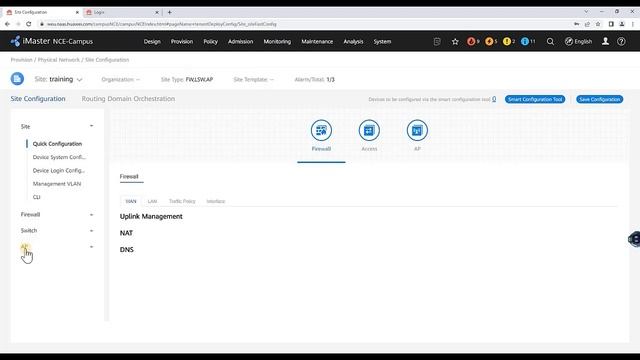Open the System menu
The image size is (640, 360).
click(382, 42)
